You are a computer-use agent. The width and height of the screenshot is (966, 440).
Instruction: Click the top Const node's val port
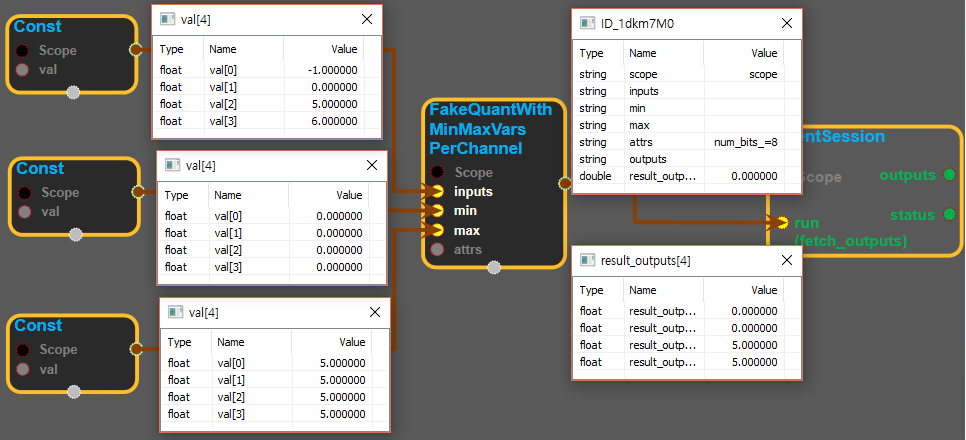click(x=23, y=69)
